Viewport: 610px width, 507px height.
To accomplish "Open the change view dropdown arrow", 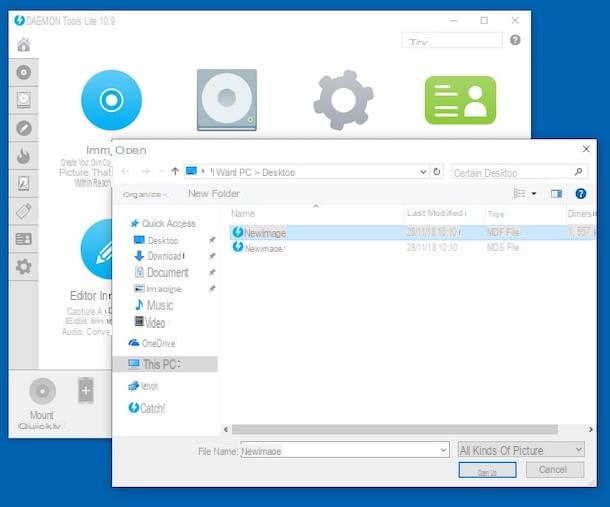I will (534, 193).
